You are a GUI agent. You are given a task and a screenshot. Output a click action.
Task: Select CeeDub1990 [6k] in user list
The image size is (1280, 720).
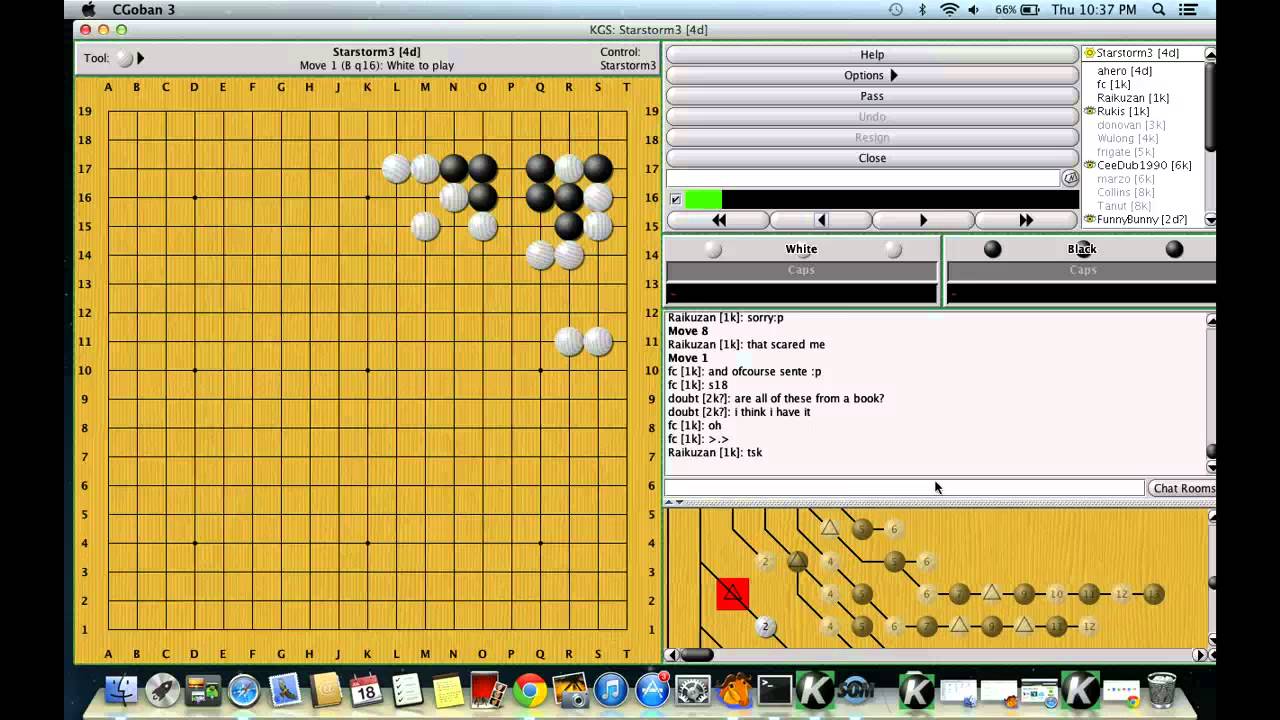(x=1144, y=165)
